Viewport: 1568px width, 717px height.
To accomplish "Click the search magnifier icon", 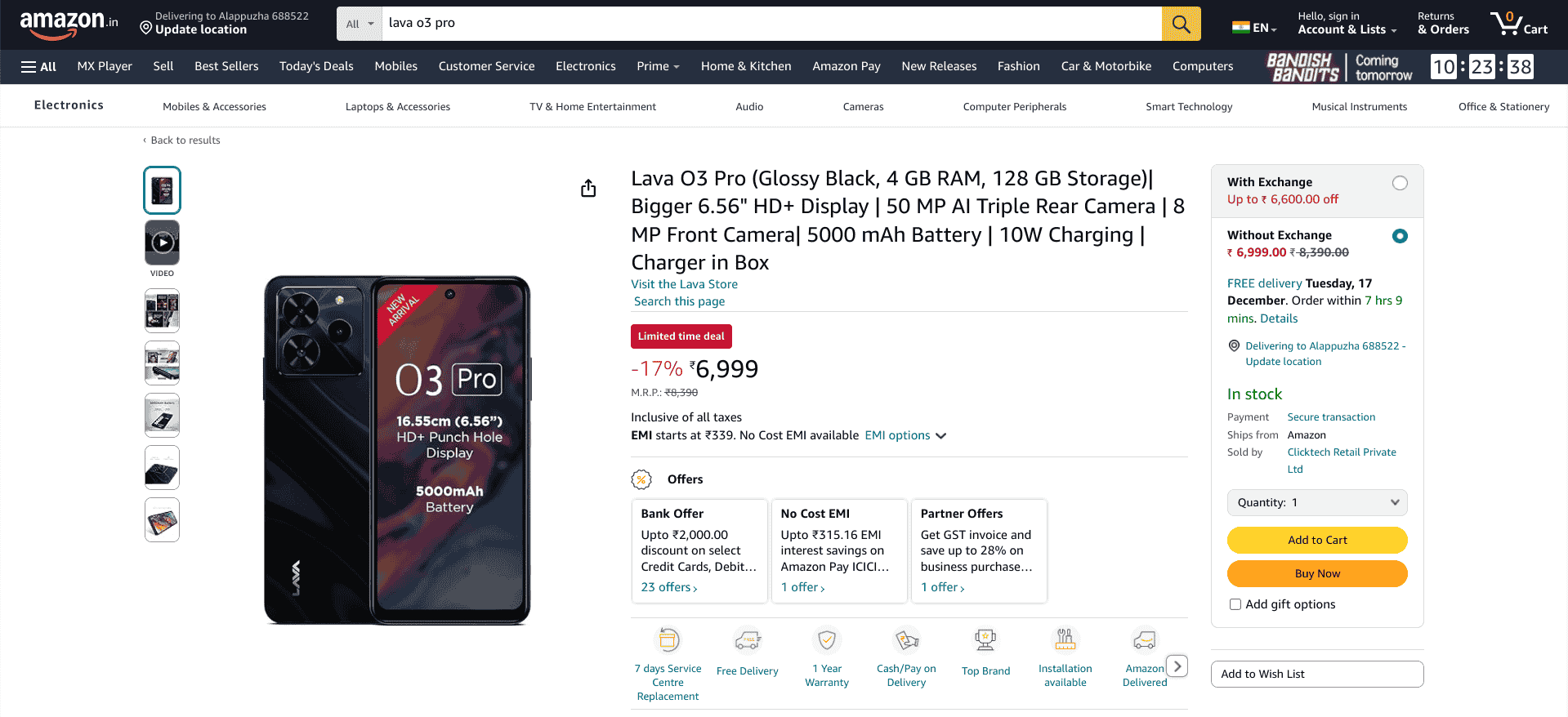I will point(1180,23).
